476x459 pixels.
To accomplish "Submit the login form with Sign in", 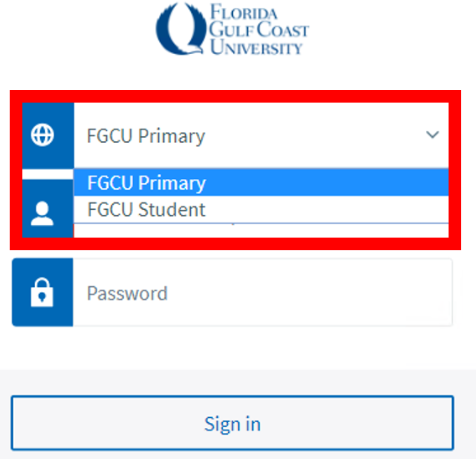I will point(232,423).
